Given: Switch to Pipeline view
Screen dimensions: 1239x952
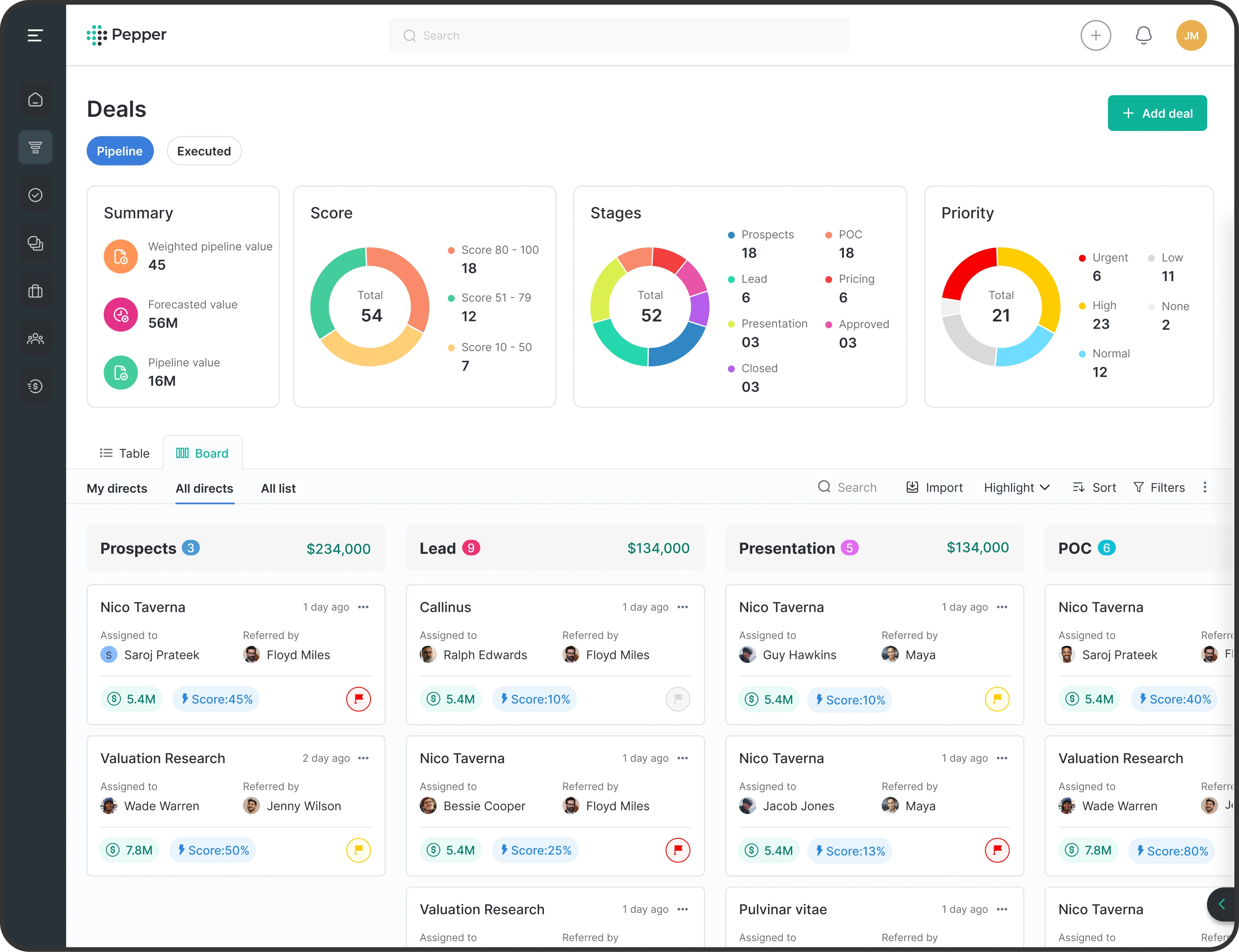Looking at the screenshot, I should click(120, 151).
